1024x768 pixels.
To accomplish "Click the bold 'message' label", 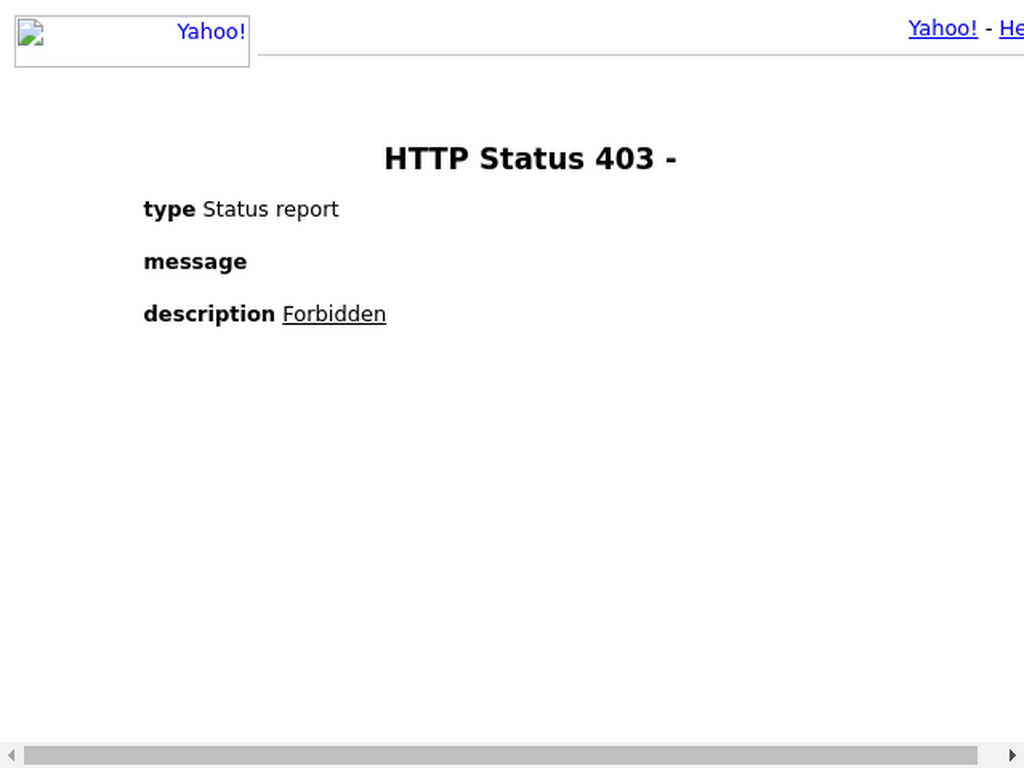I will pyautogui.click(x=195, y=262).
